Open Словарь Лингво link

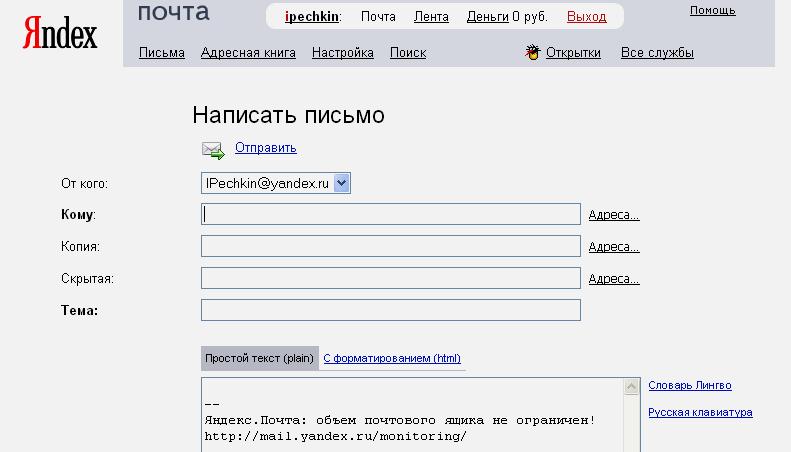coord(690,385)
